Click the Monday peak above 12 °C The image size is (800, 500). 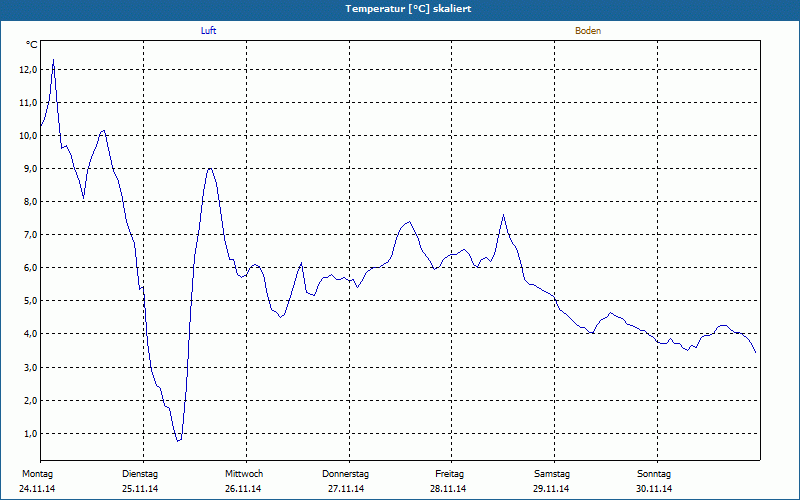tap(54, 60)
